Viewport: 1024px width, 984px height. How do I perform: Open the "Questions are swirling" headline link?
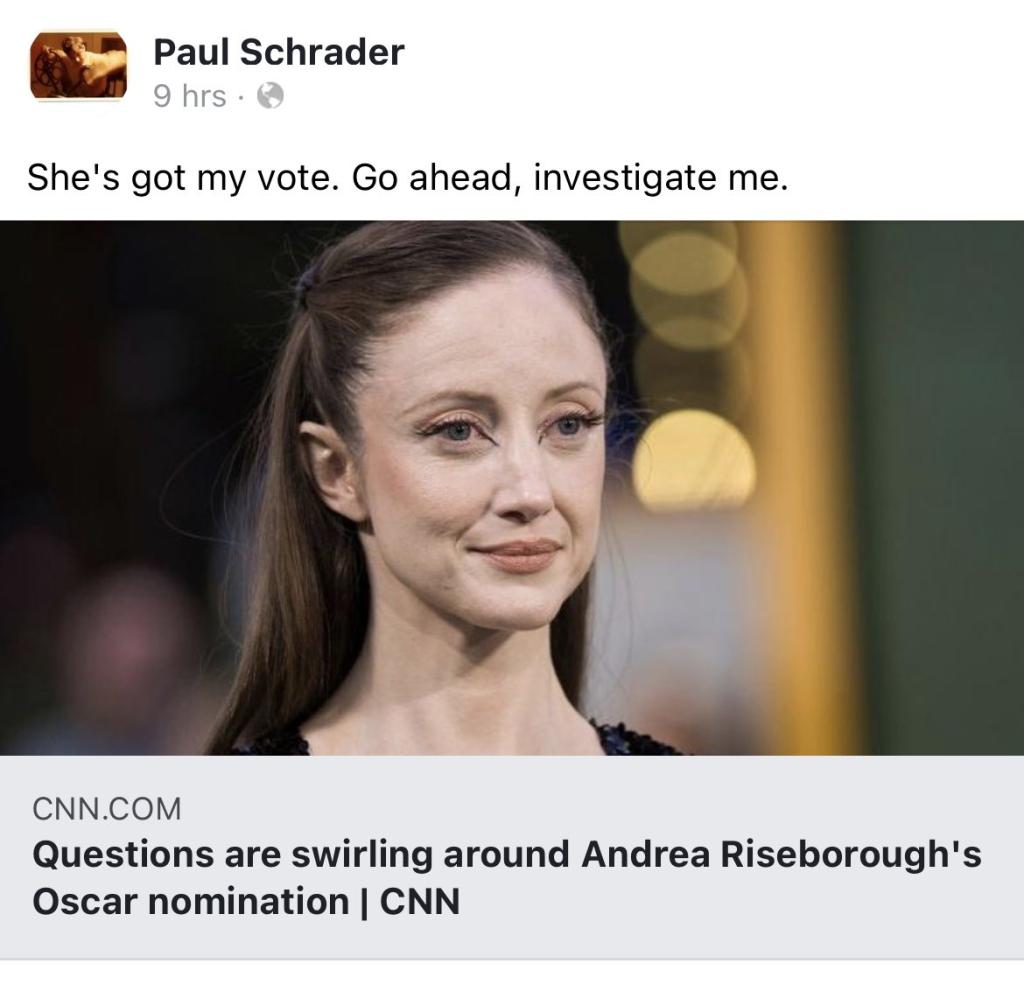[x=507, y=878]
